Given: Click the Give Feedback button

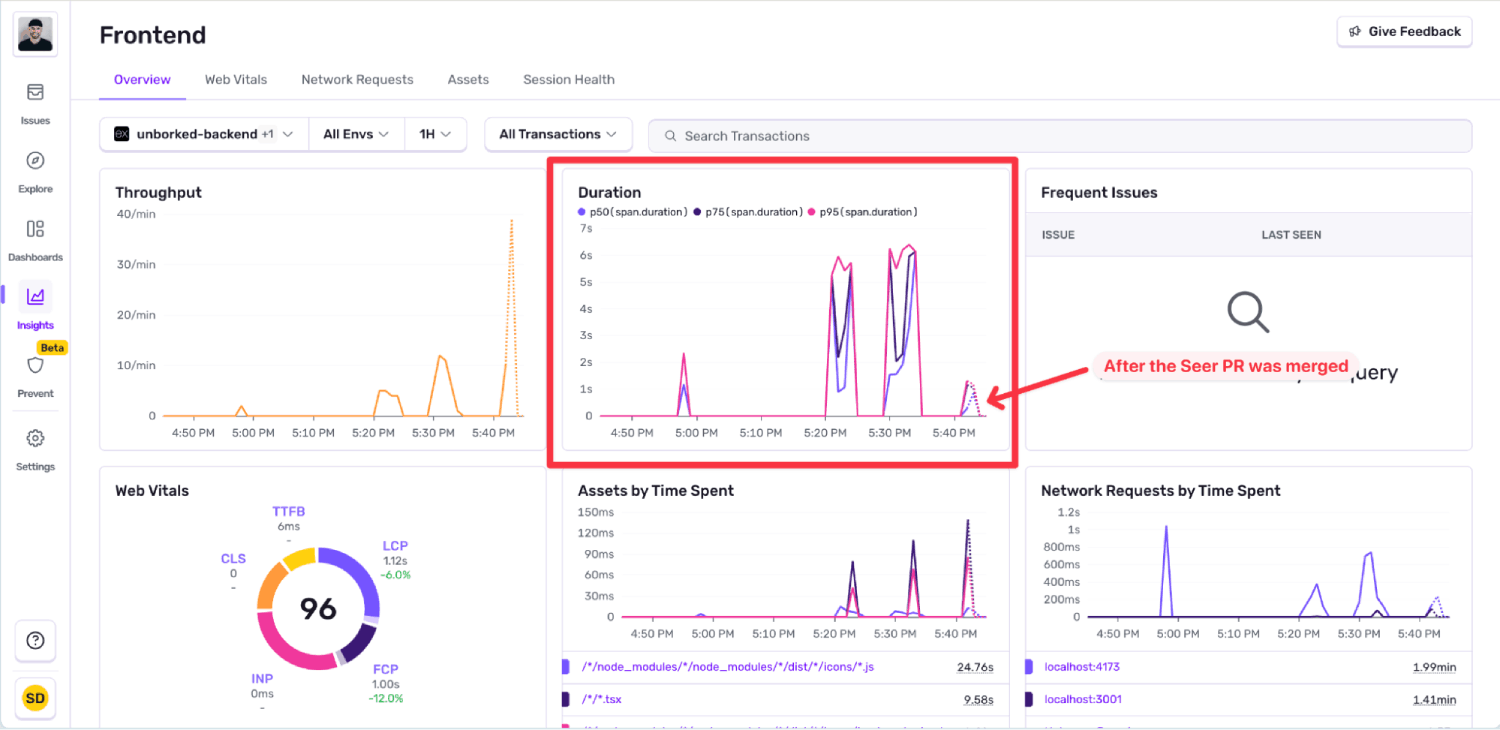Looking at the screenshot, I should pyautogui.click(x=1404, y=31).
